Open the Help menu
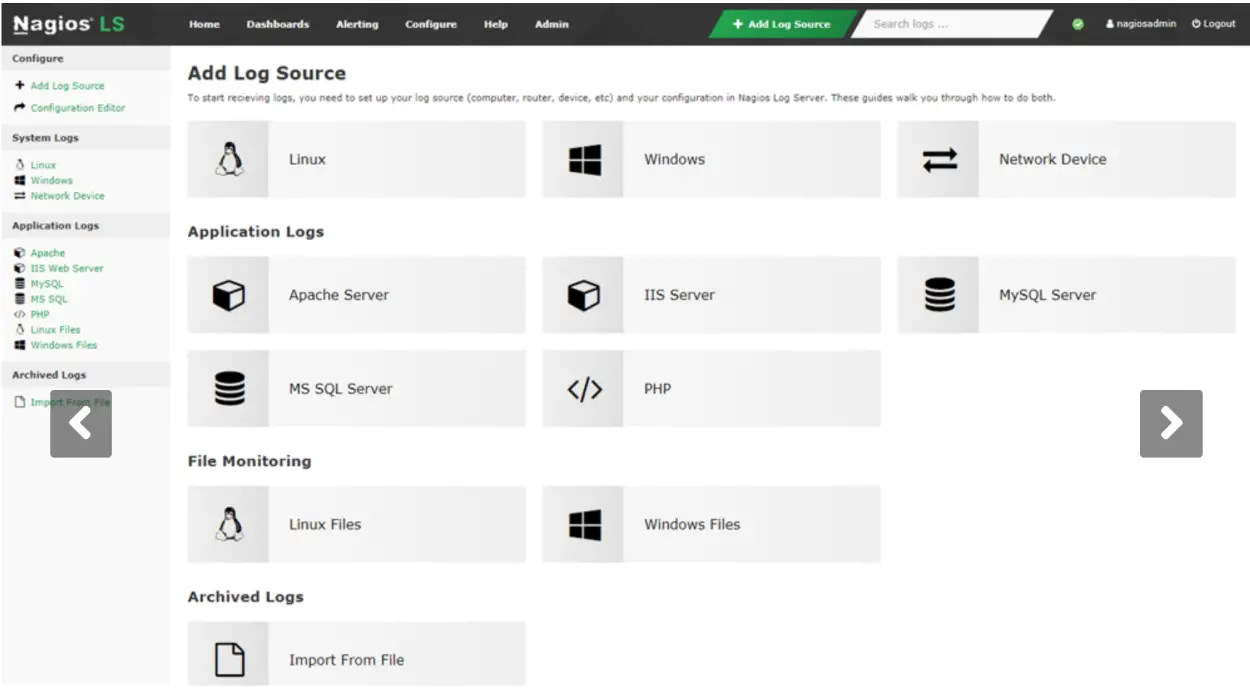Screen dimensions: 1250x690 coord(496,25)
